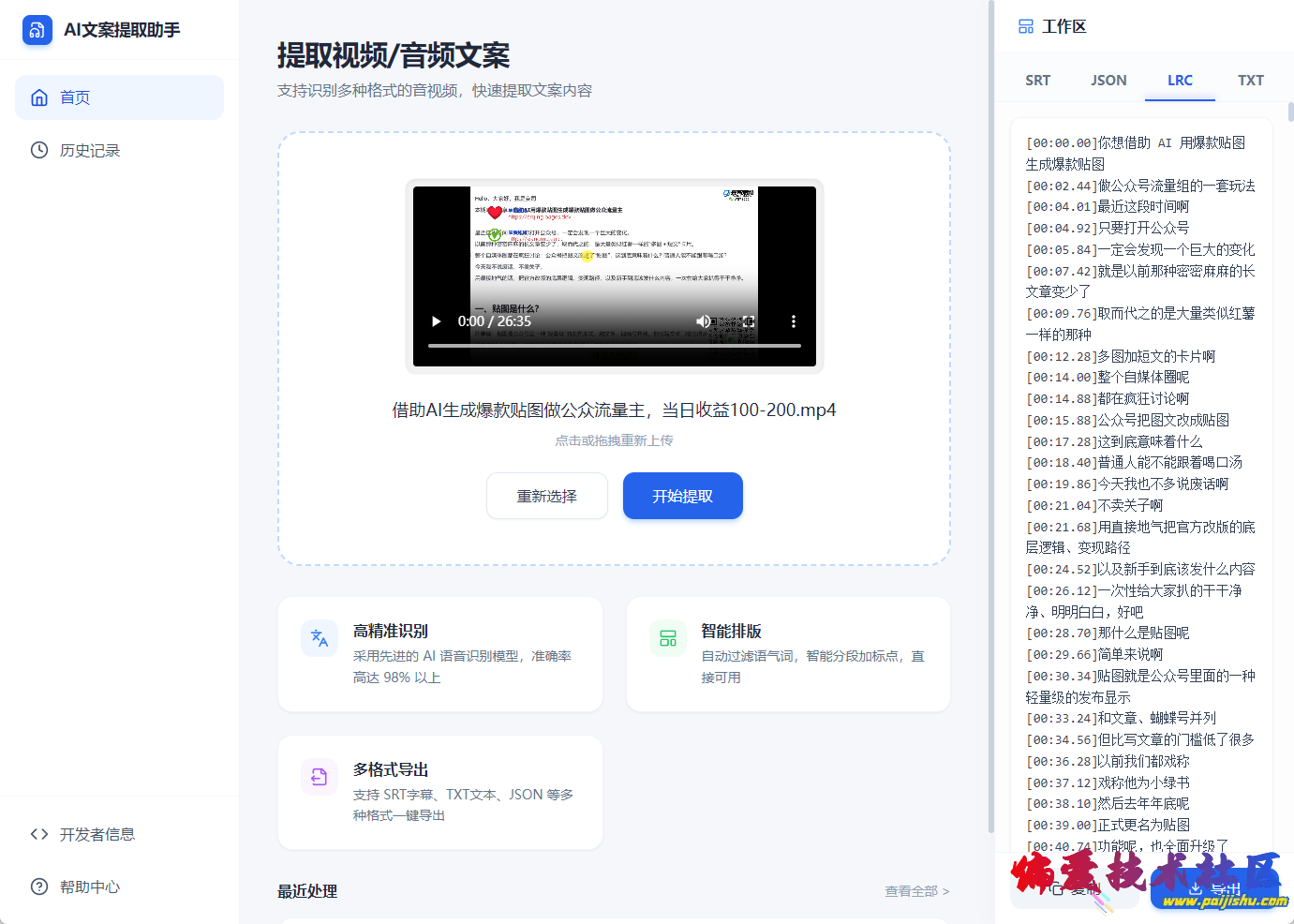Select the transcript line [00:28.70]那什么是贴图呢

click(1108, 633)
